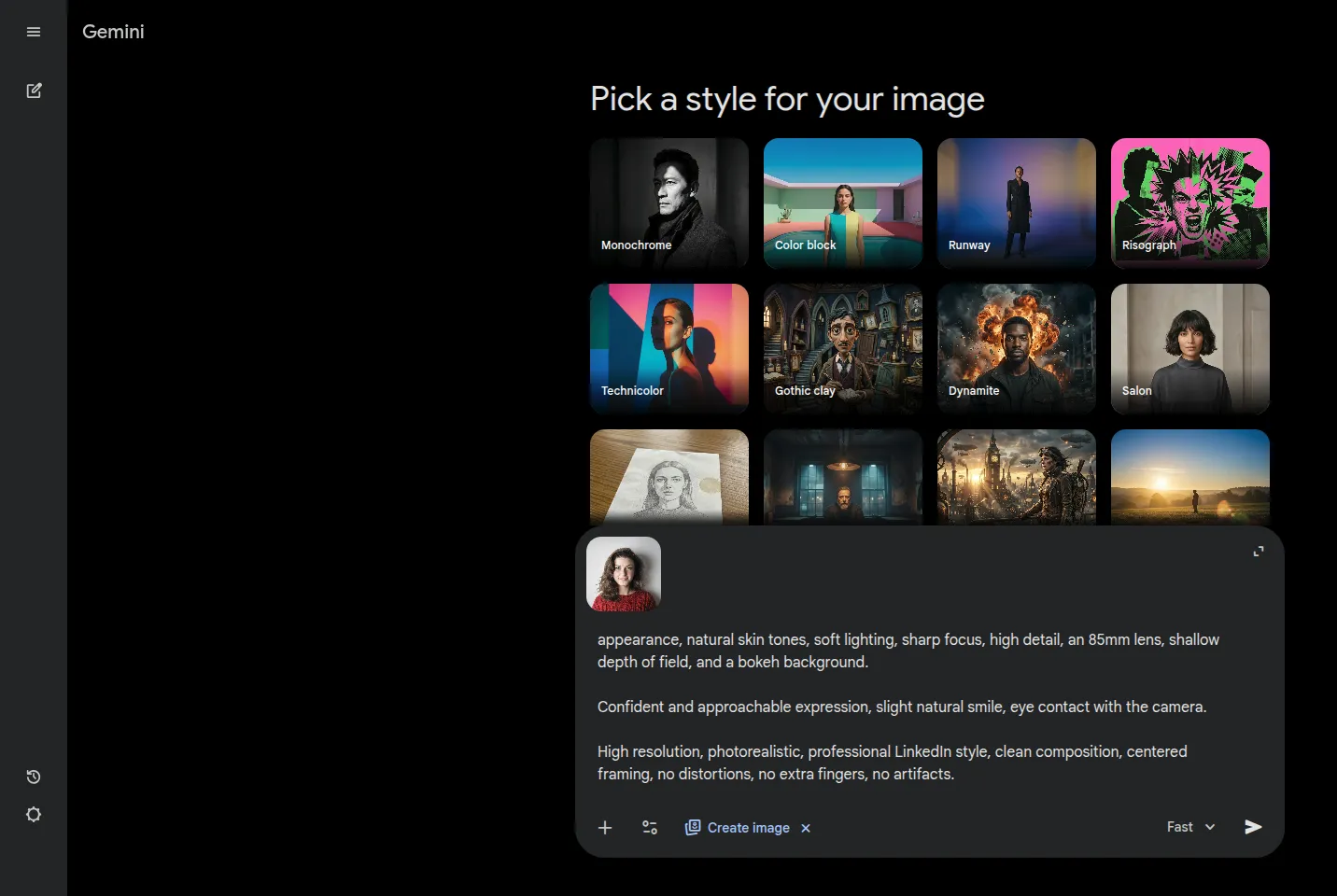Open the Fast model dropdown
This screenshot has height=896, width=1337.
pyautogui.click(x=1190, y=827)
